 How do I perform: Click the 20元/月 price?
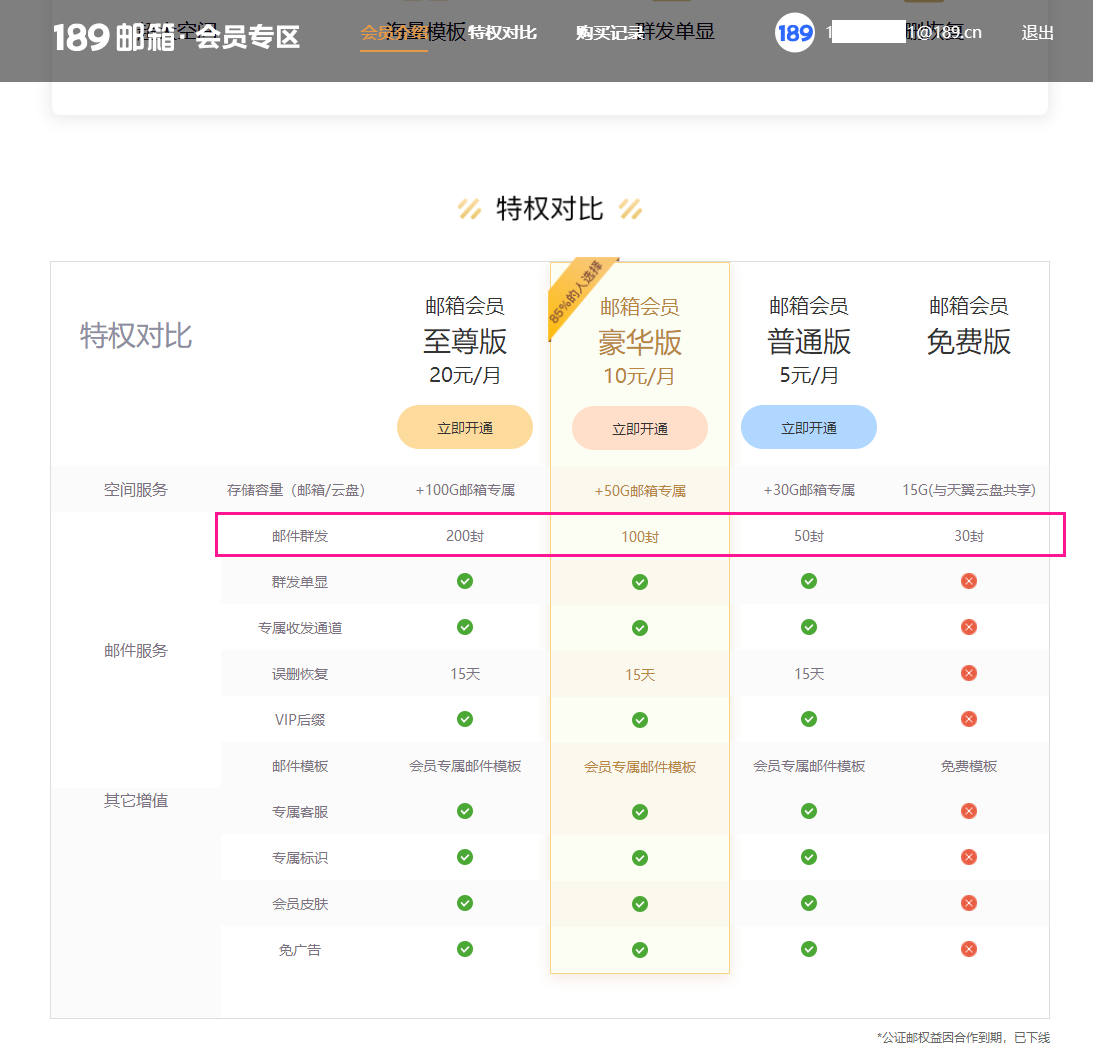pyautogui.click(x=465, y=375)
